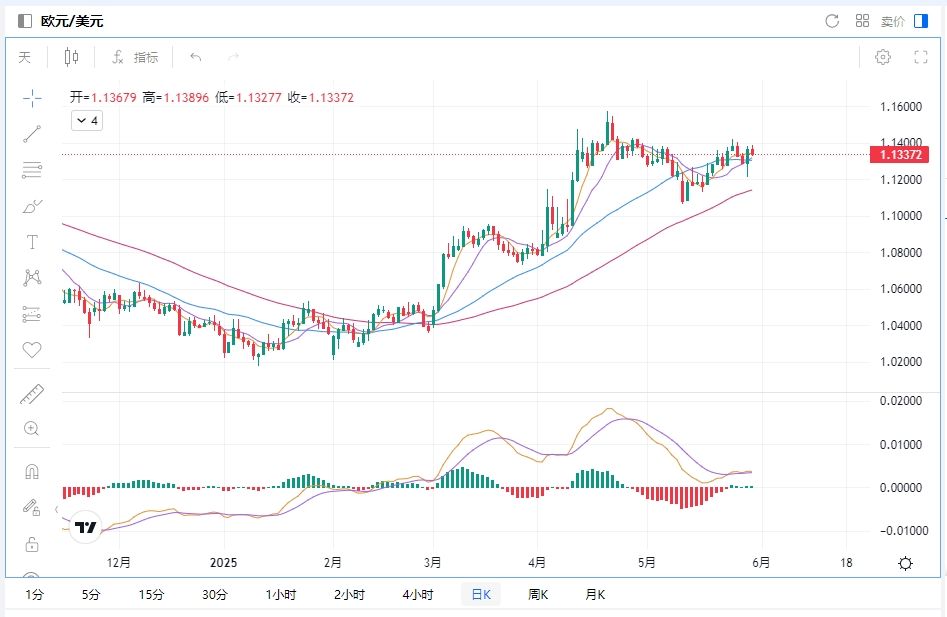The image size is (947, 617).
Task: Open the 天 interval dropdown
Action: [24, 57]
